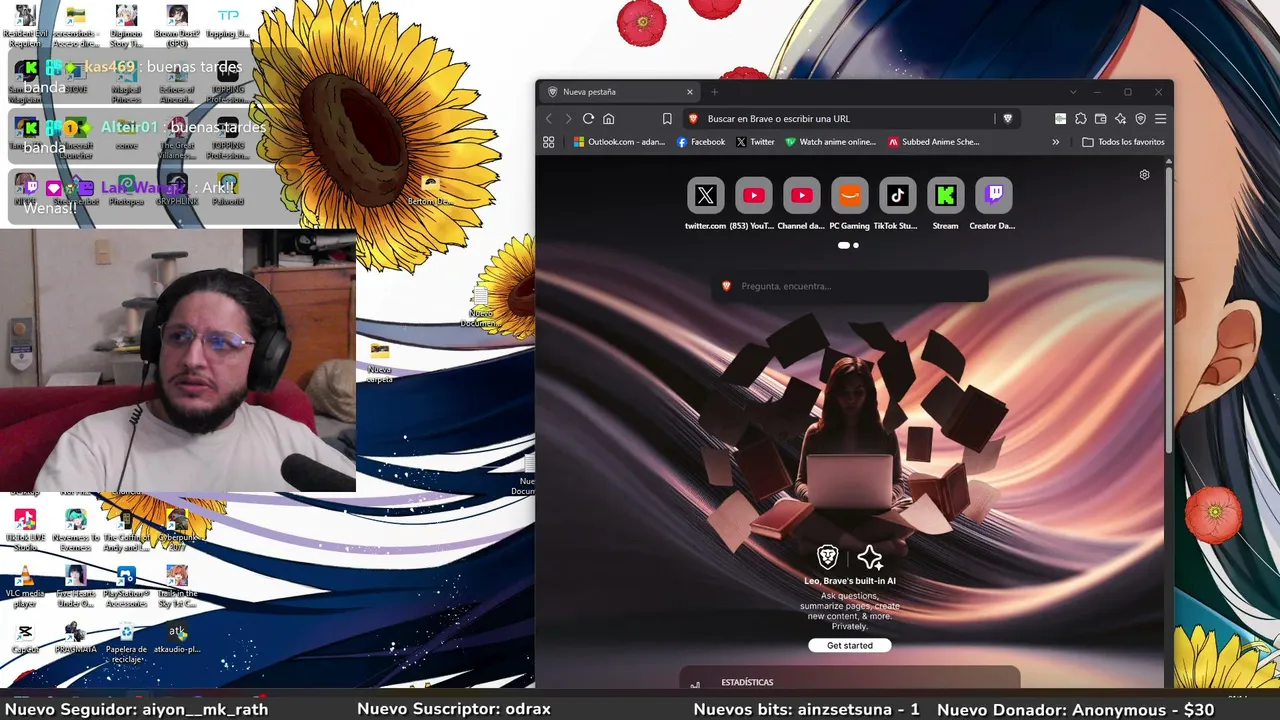Bookmark this page with the bookmark icon
The image size is (1280, 720).
pos(667,118)
